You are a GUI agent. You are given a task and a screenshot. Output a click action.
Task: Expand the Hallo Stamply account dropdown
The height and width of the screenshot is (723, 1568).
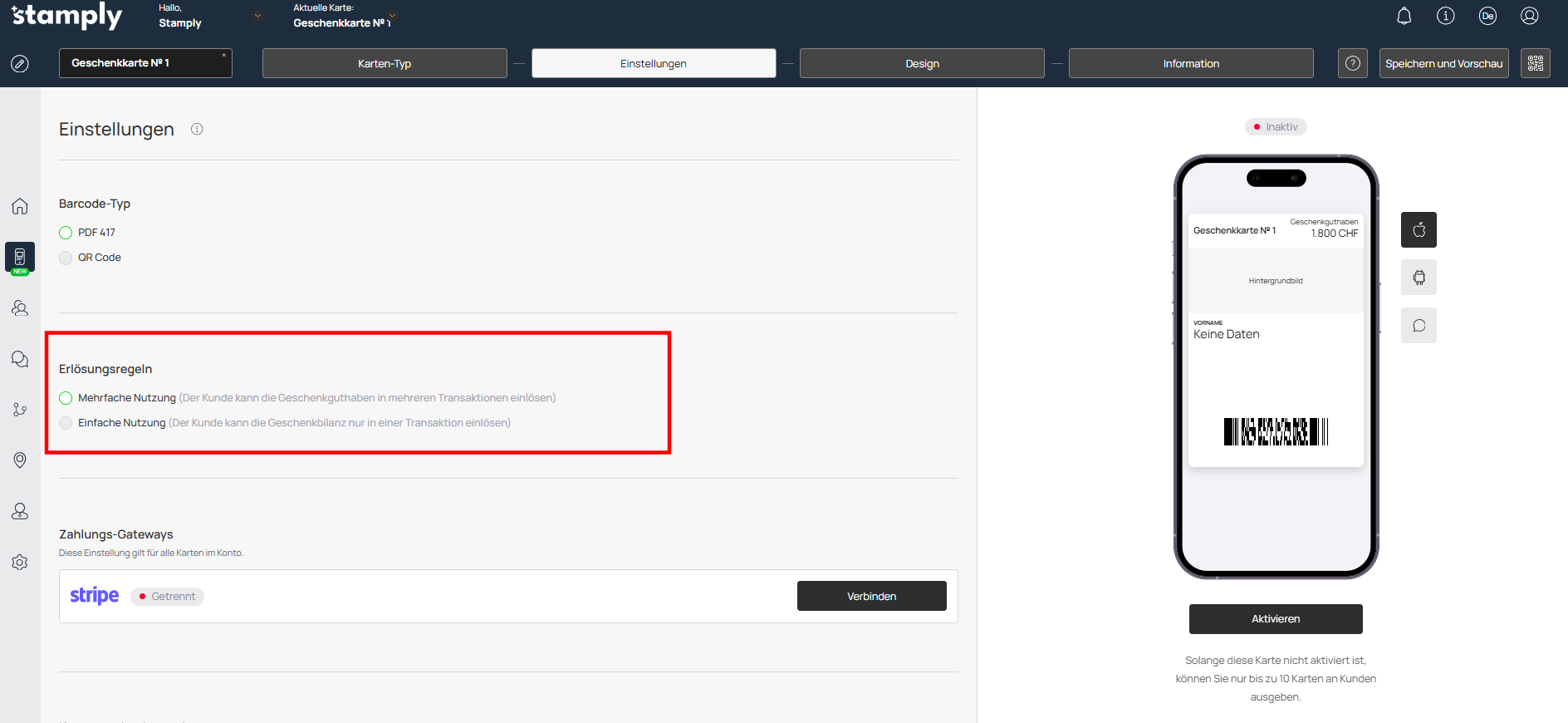coord(257,16)
